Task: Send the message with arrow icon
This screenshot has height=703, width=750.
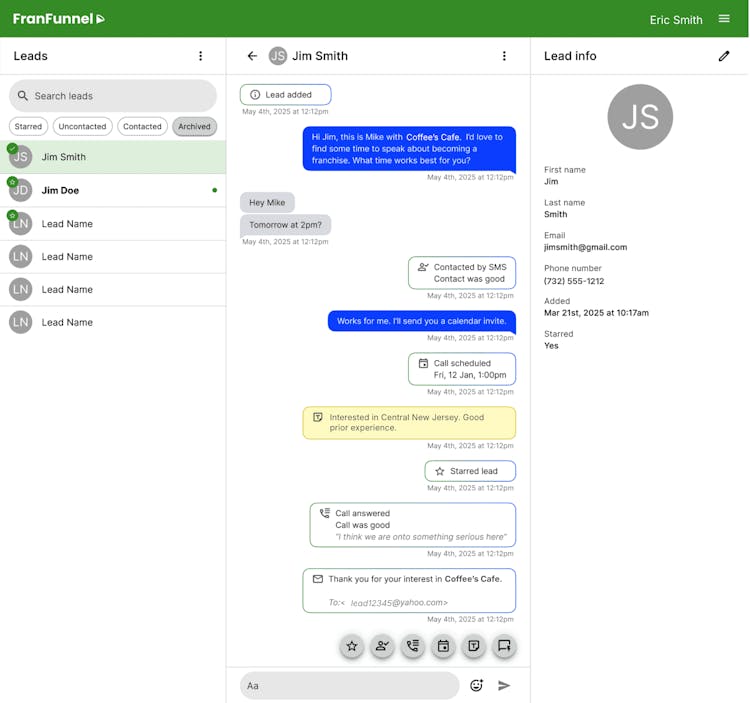Action: click(504, 685)
